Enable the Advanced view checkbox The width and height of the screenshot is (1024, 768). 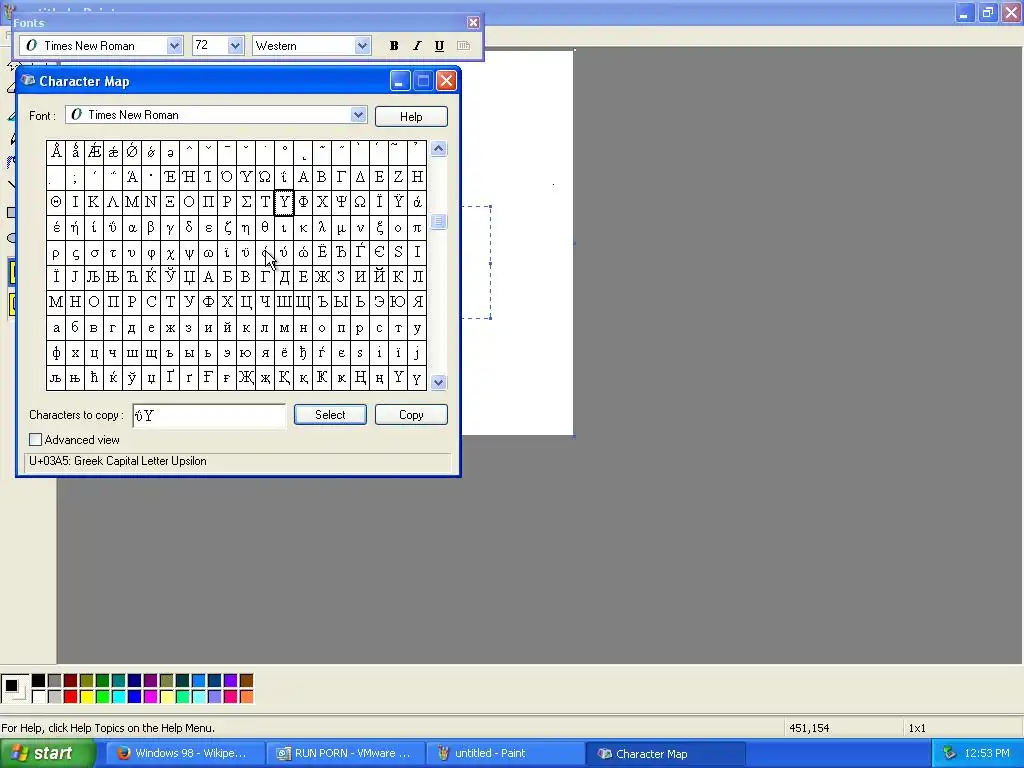coord(35,440)
